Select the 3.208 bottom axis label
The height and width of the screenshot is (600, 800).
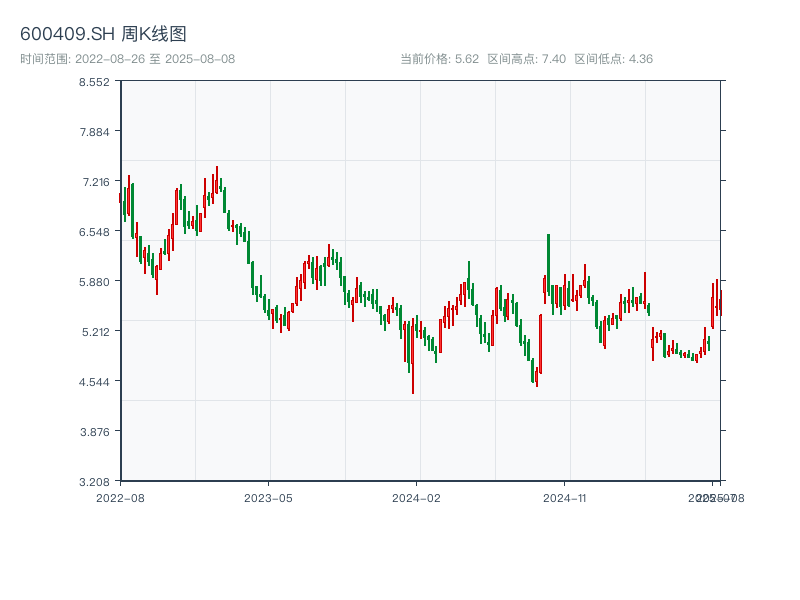(95, 482)
